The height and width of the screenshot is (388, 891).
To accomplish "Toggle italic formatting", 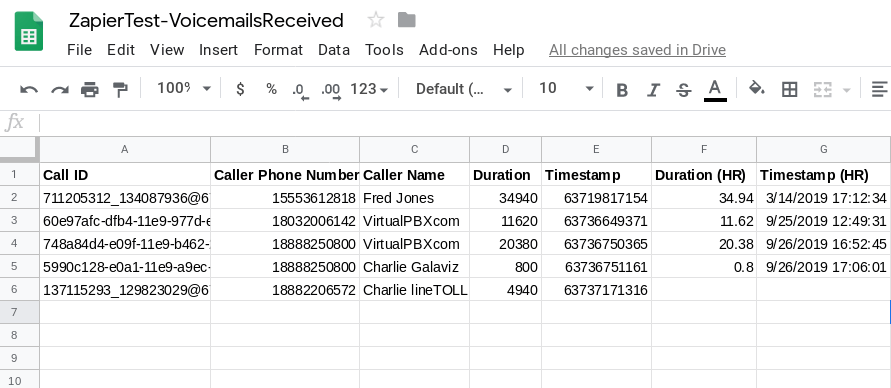I will pyautogui.click(x=653, y=90).
